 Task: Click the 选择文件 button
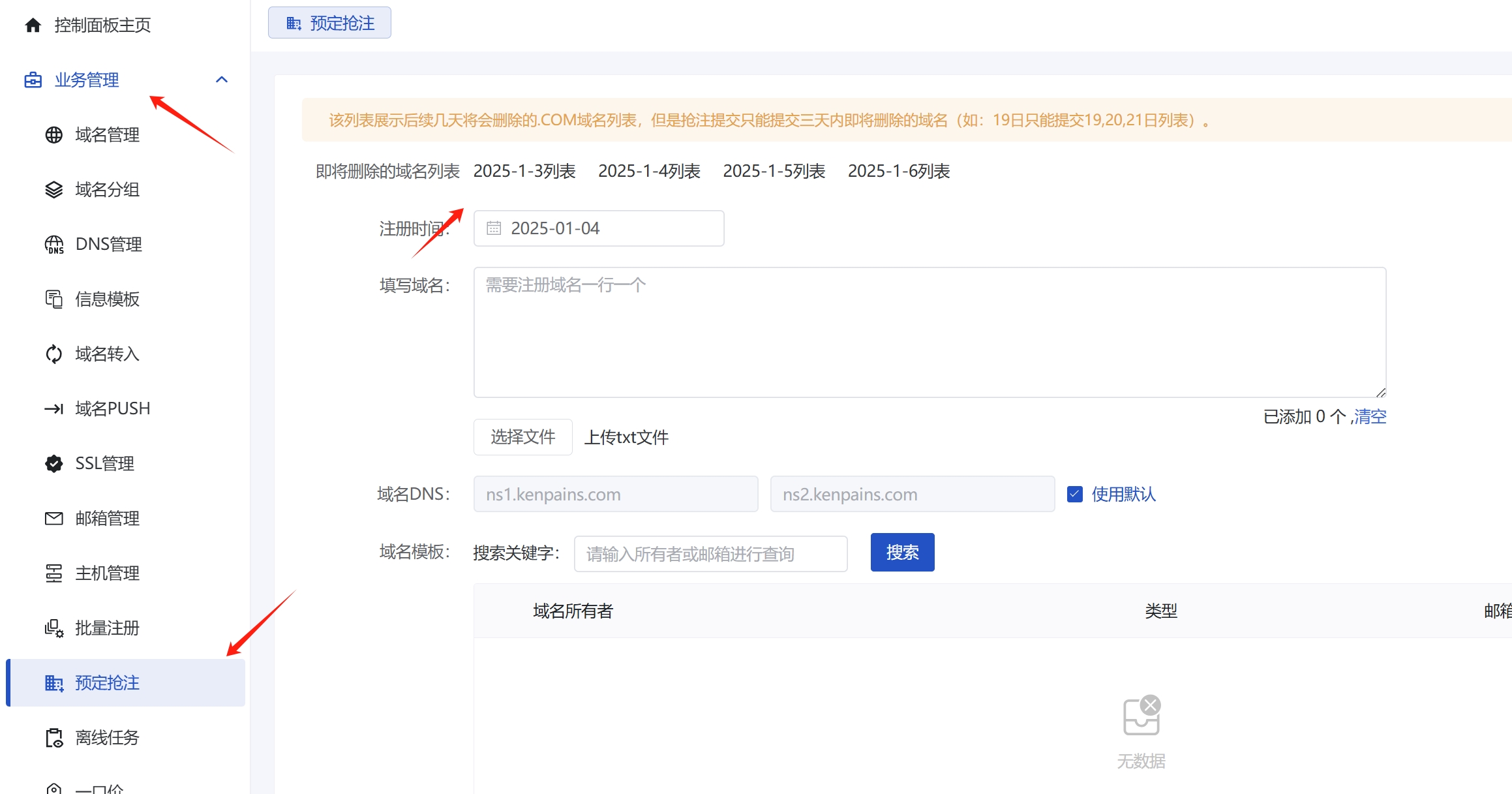click(523, 437)
